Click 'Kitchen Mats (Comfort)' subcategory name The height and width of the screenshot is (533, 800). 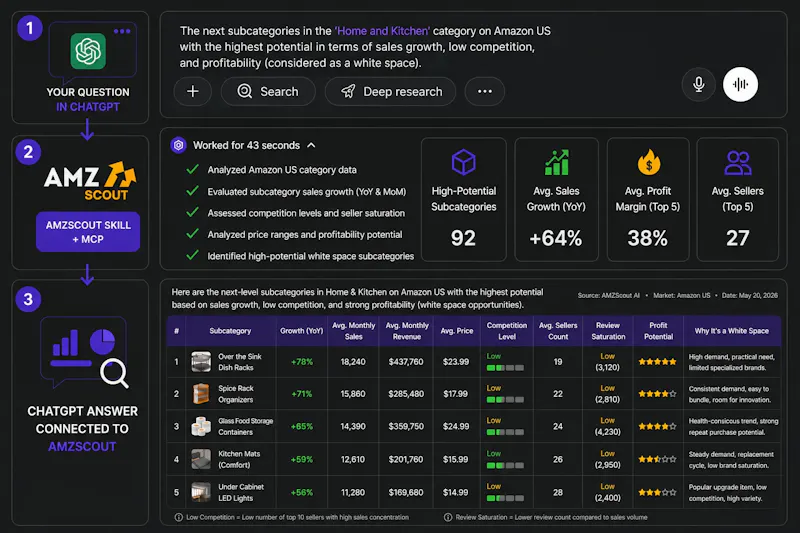click(x=239, y=459)
